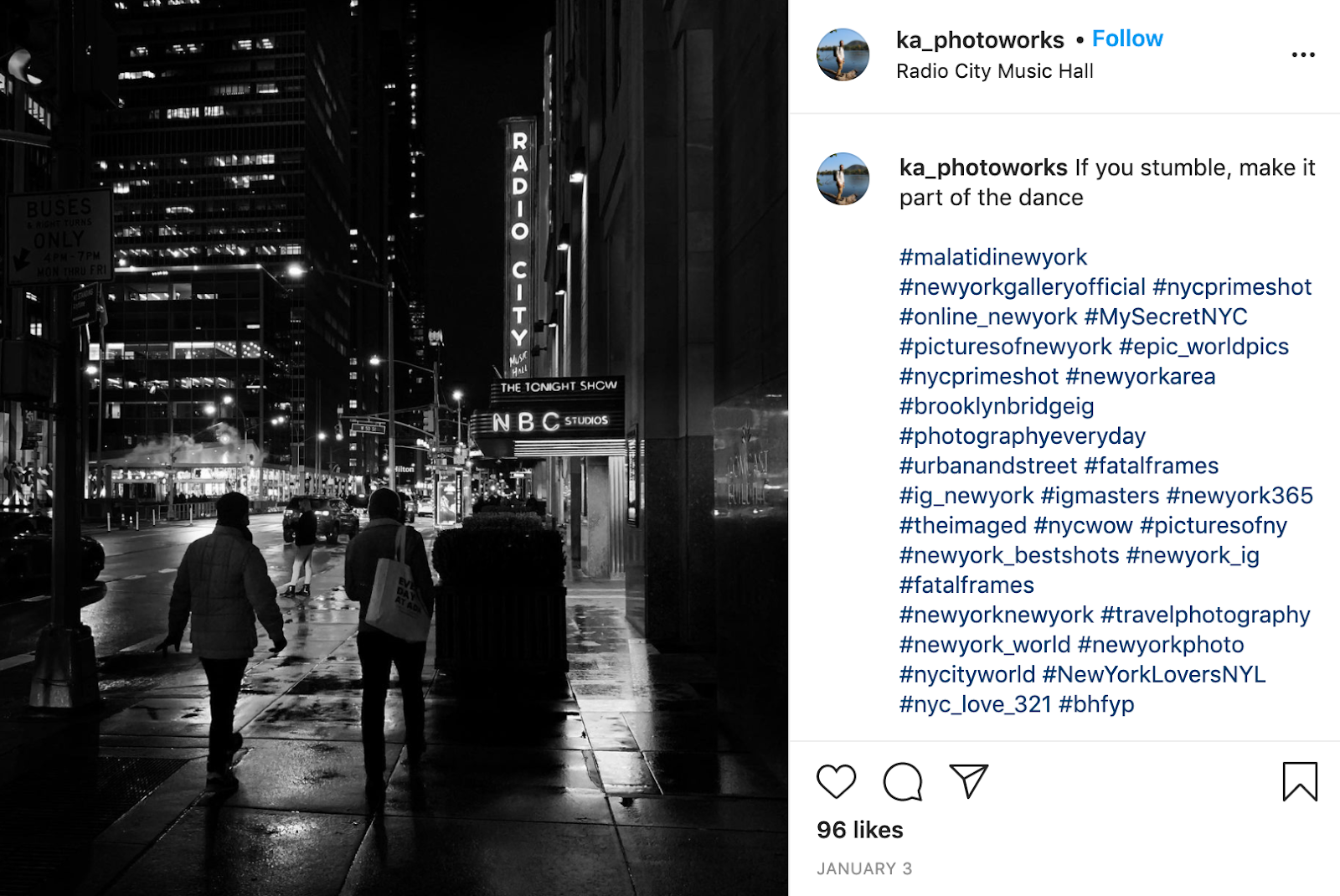Click the black and white street photo

tap(394, 448)
